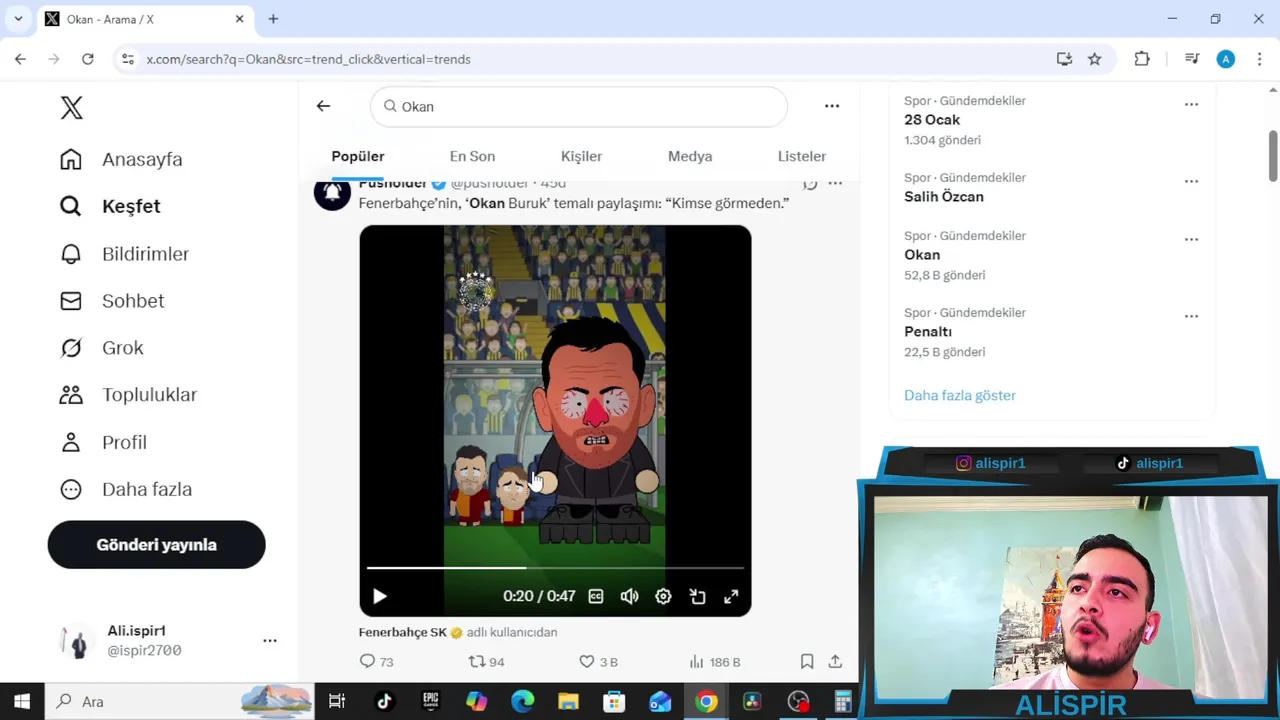Go to Anasayfa in sidebar
Image resolution: width=1280 pixels, height=720 pixels.
pyautogui.click(x=121, y=159)
